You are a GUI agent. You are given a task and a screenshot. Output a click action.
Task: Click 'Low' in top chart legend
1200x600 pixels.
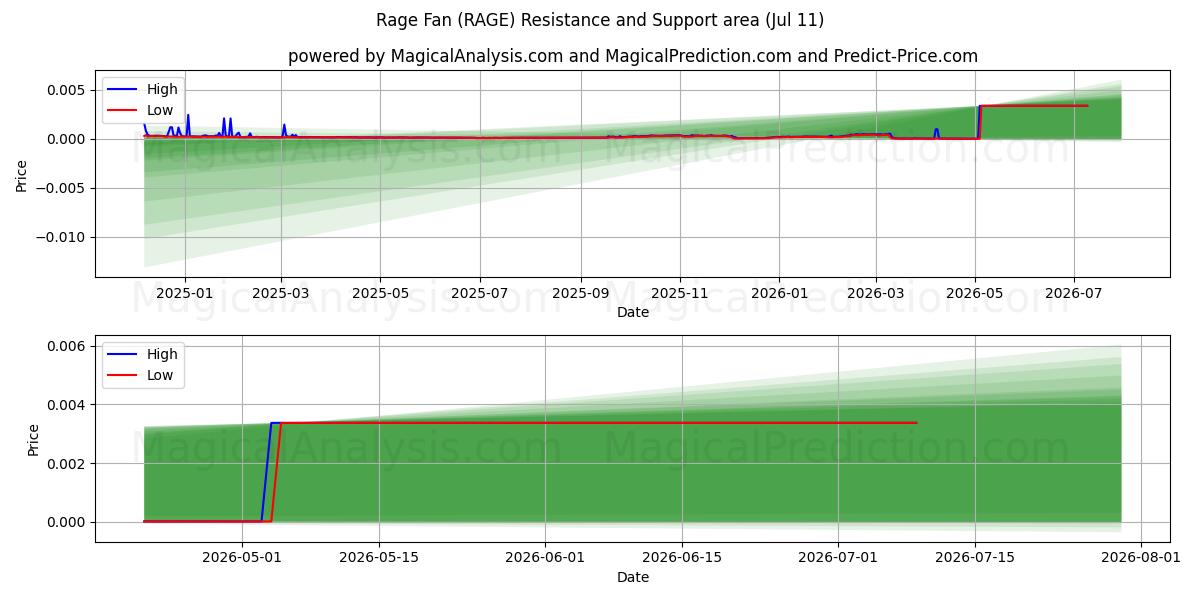point(160,110)
